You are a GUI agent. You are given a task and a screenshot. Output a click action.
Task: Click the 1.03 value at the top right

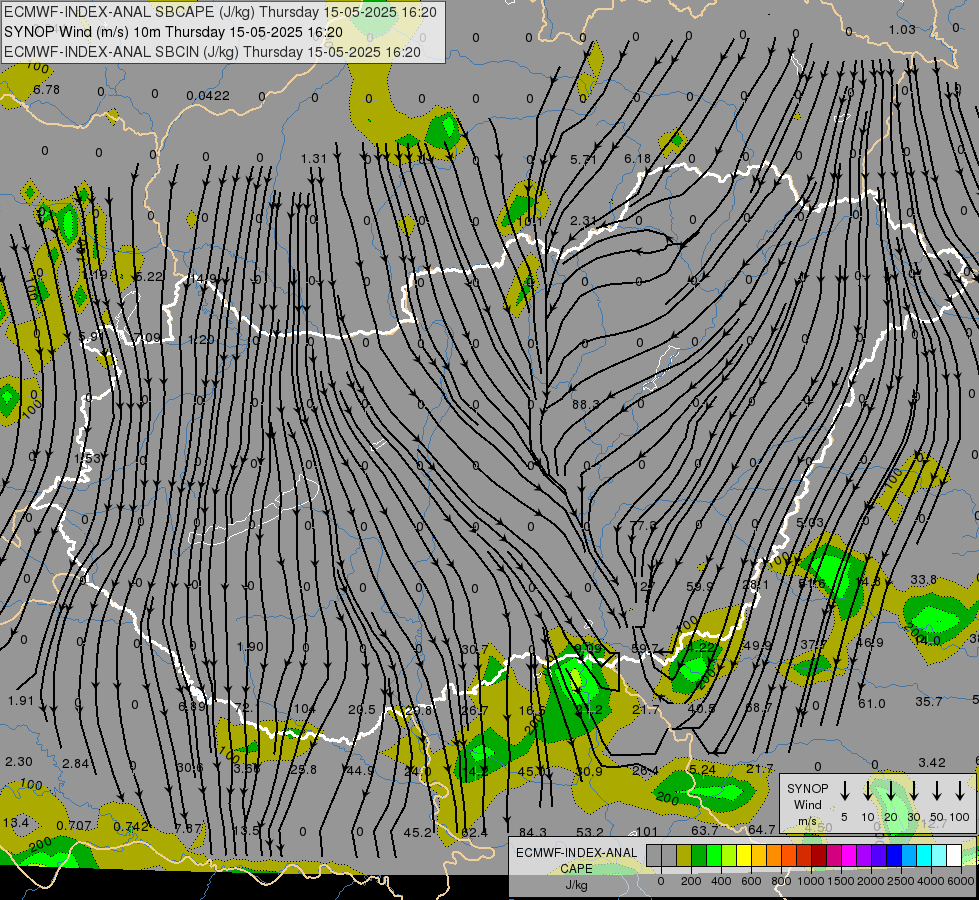[902, 29]
